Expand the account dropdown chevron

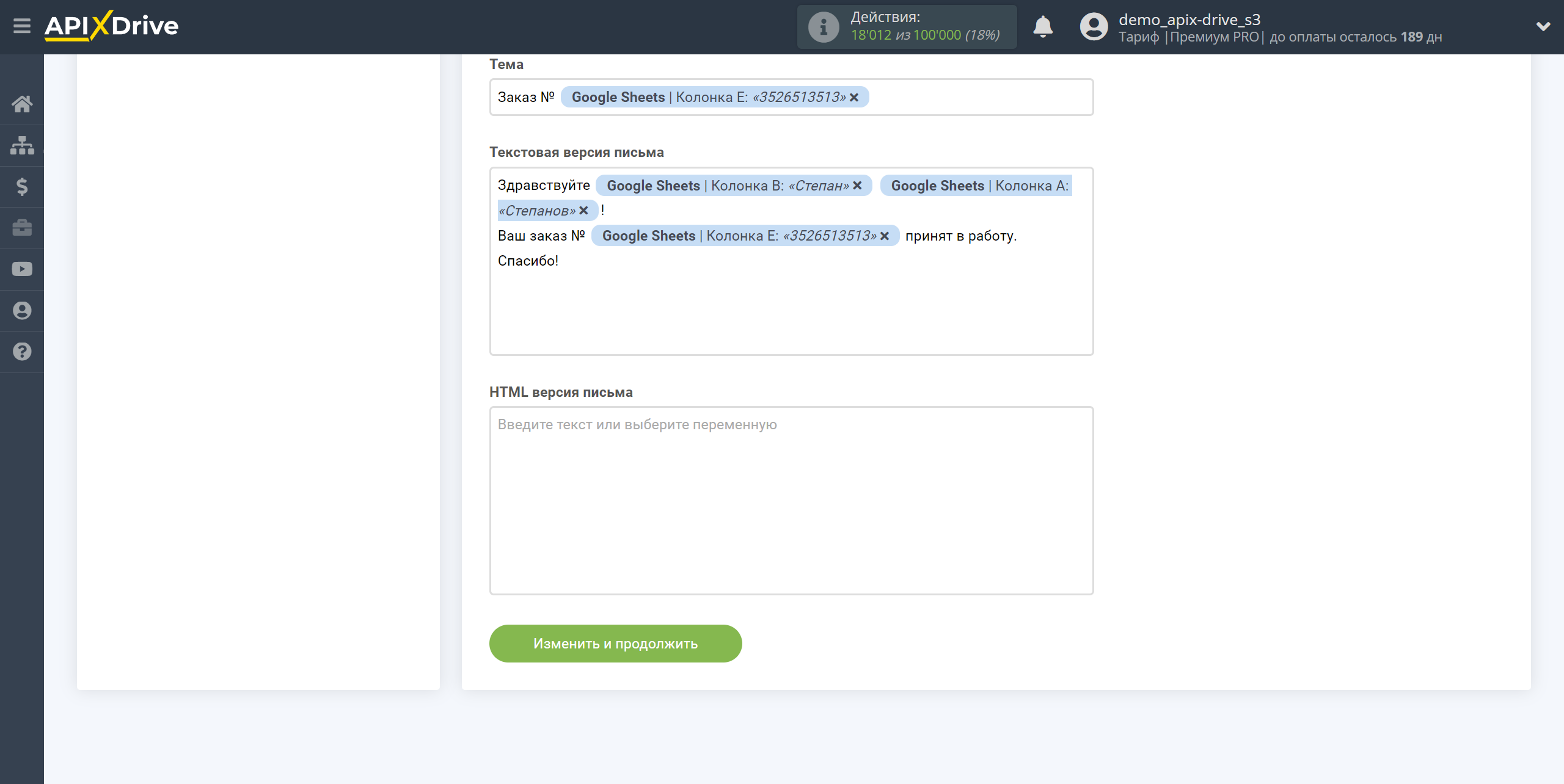pyautogui.click(x=1543, y=26)
